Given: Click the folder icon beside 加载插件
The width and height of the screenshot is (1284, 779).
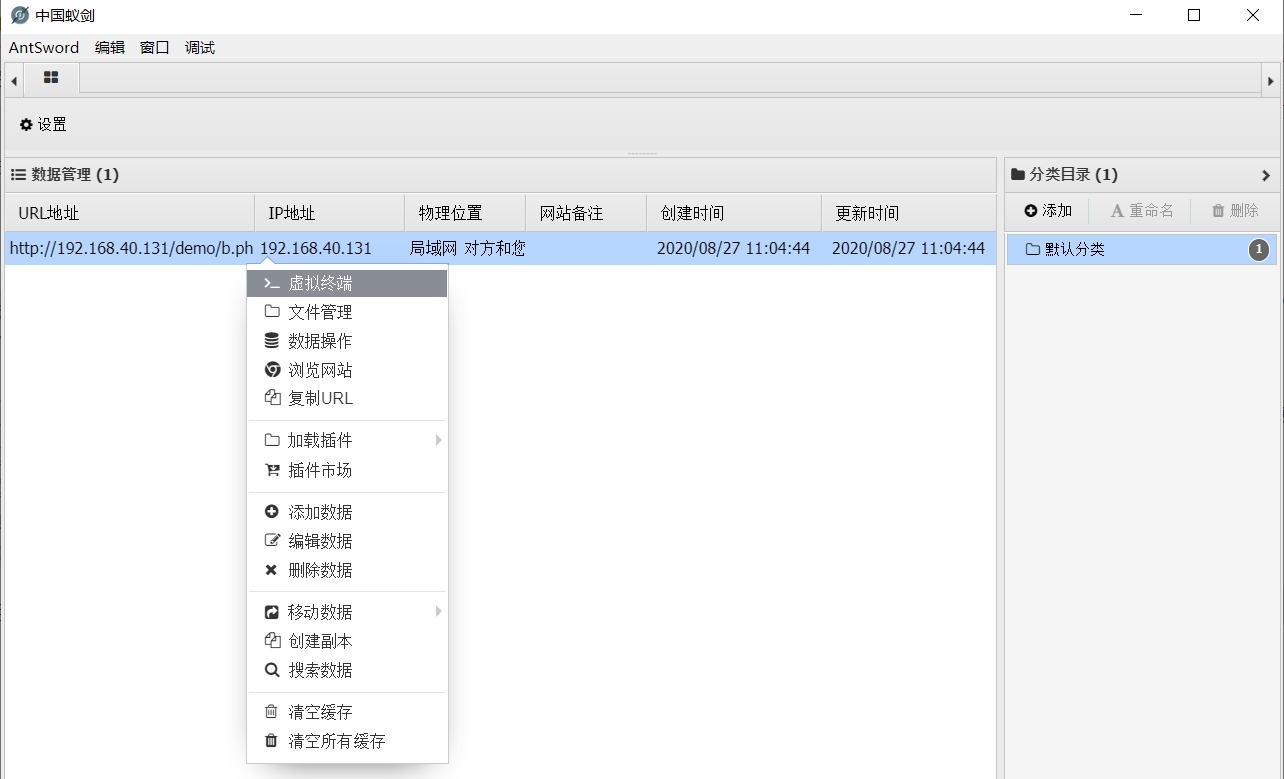Looking at the screenshot, I should (272, 441).
